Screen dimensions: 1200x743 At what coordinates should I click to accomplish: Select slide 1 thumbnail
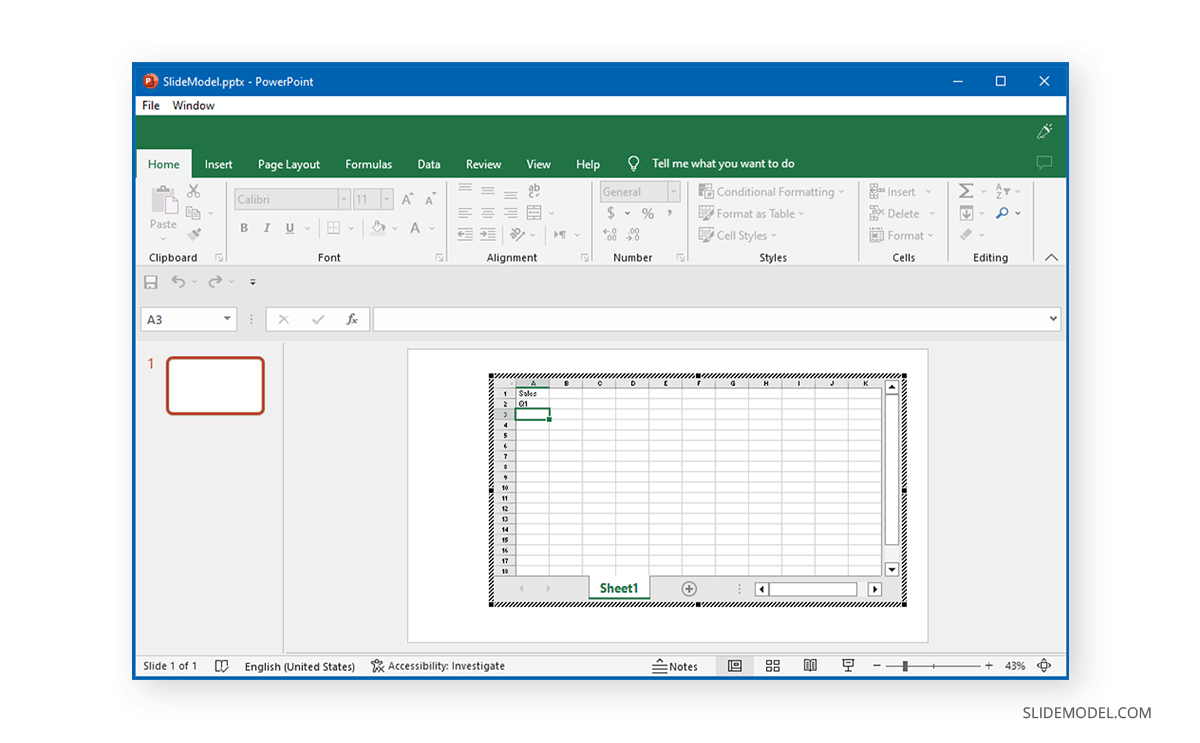point(215,385)
